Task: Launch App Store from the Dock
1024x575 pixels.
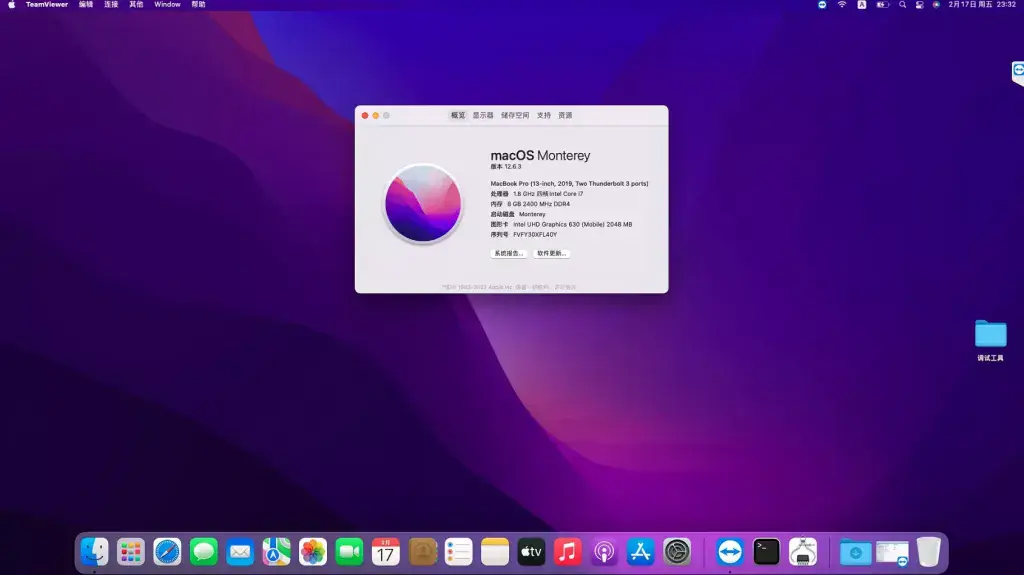Action: coord(641,552)
